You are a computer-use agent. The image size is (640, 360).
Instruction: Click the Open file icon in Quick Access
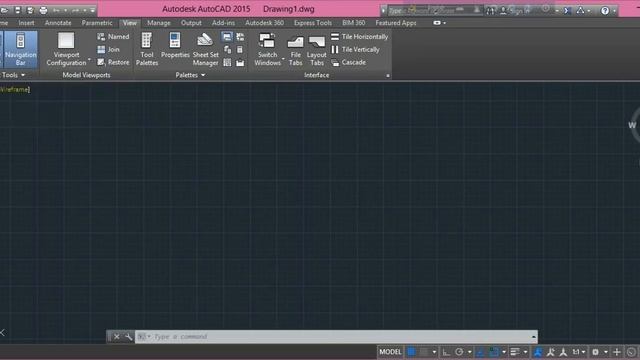click(4, 10)
